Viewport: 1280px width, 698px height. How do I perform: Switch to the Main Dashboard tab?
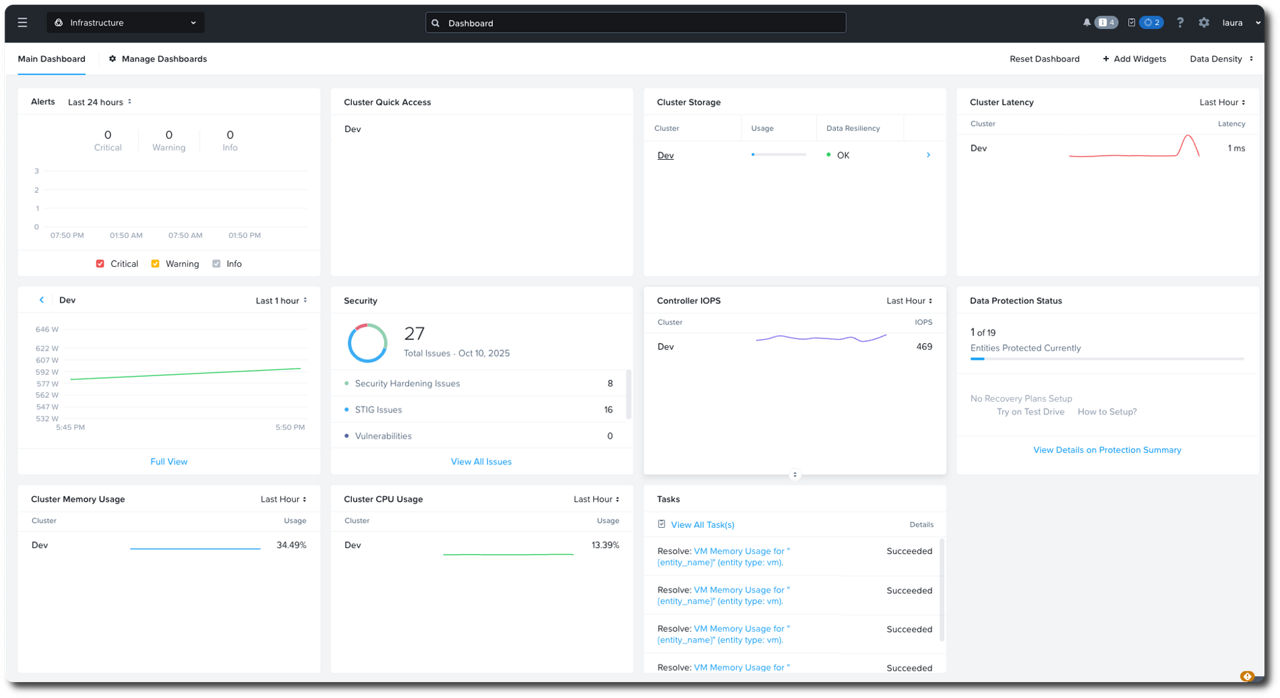51,59
